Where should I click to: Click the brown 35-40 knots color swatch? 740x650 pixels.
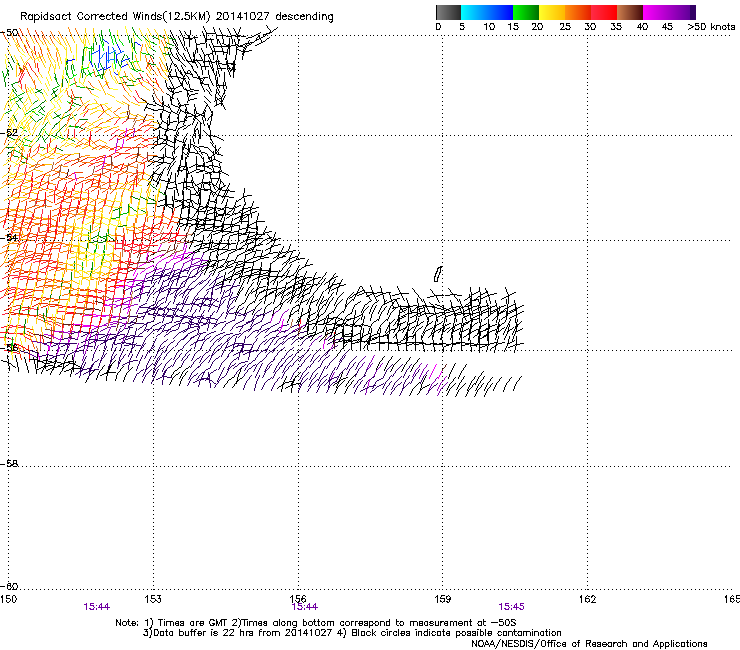click(630, 12)
